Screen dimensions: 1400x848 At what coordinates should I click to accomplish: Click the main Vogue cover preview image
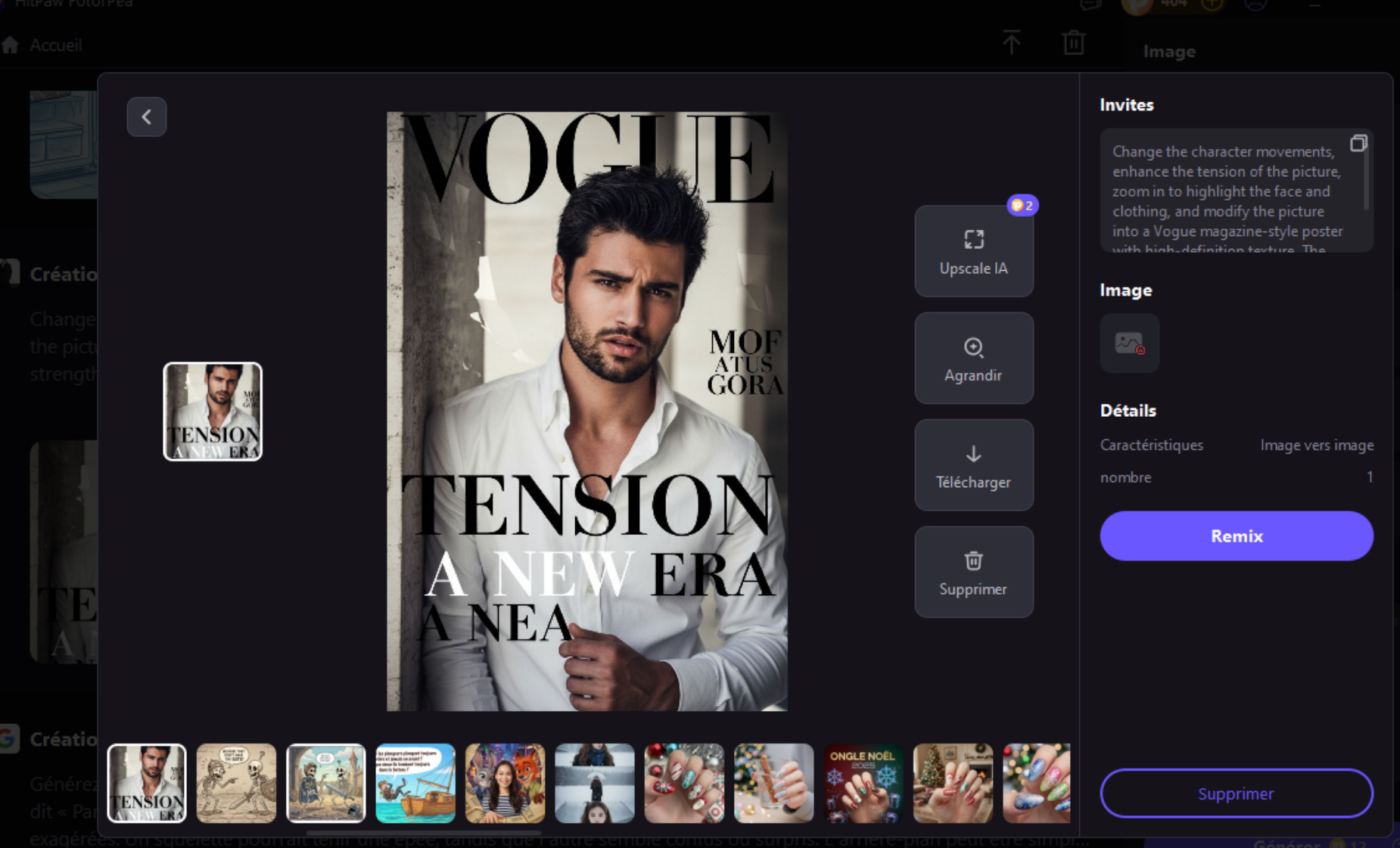click(586, 412)
